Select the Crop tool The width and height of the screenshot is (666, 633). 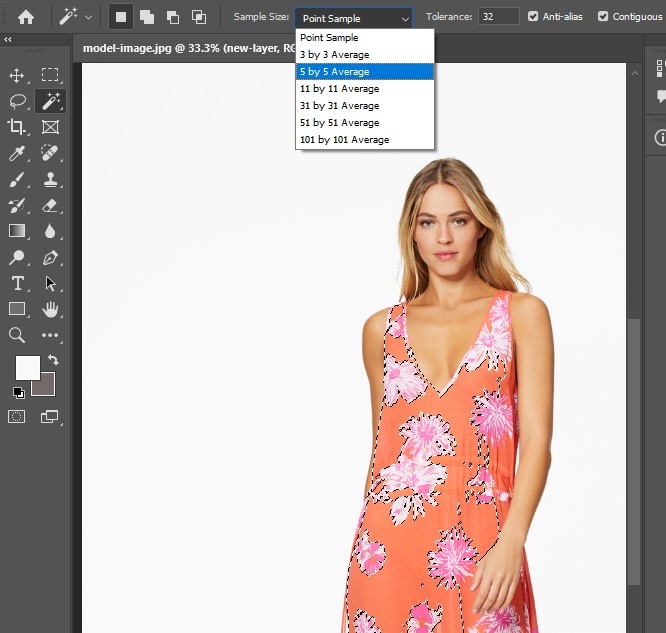17,127
